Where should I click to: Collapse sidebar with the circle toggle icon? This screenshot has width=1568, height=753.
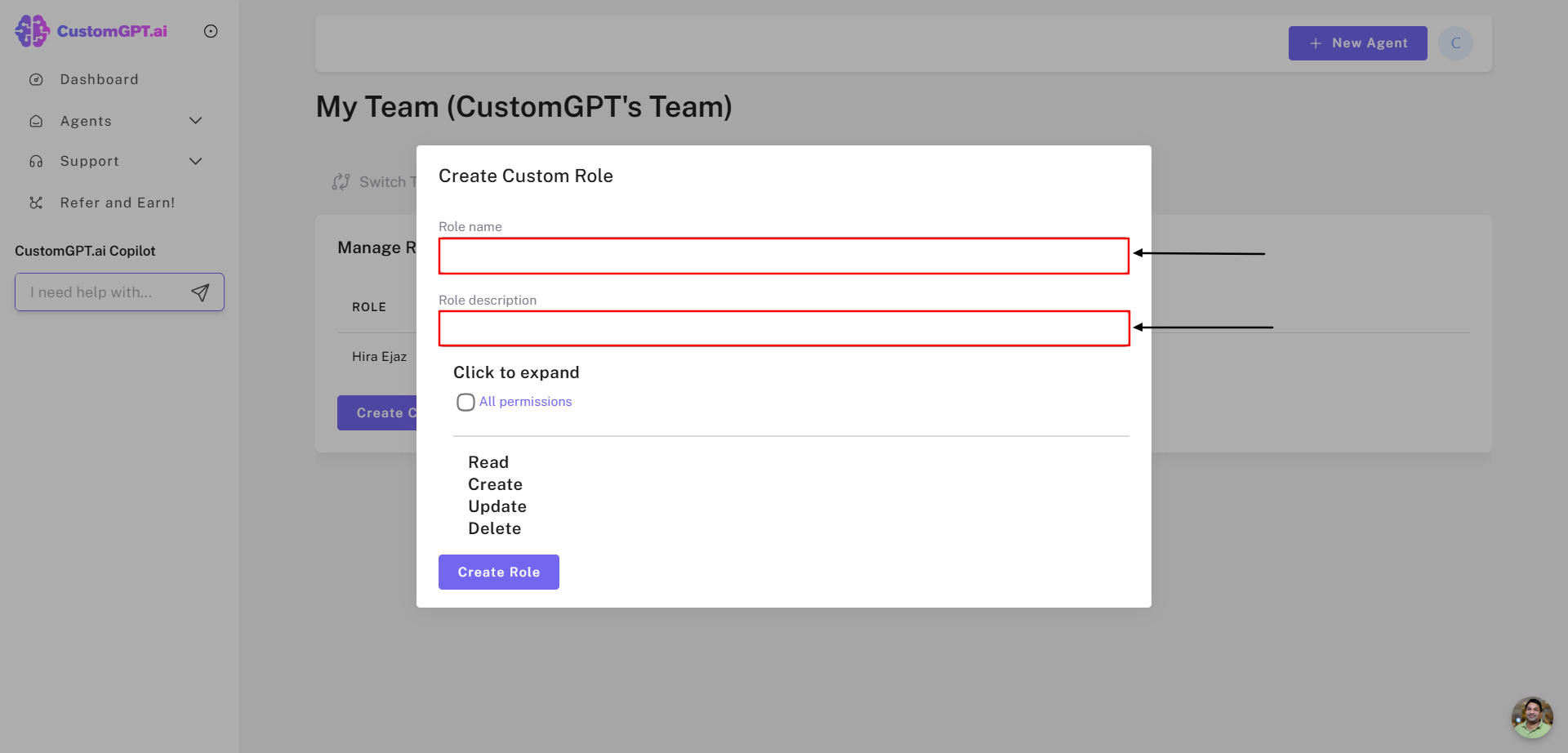click(x=211, y=31)
